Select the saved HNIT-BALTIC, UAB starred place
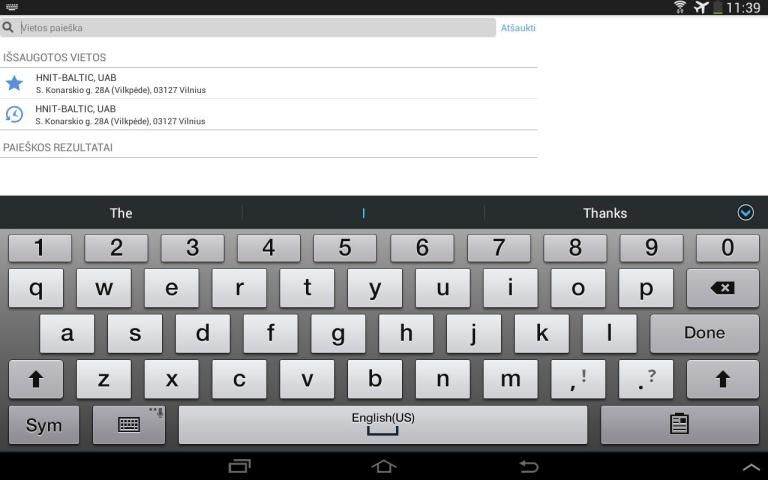This screenshot has height=480, width=768. (269, 83)
